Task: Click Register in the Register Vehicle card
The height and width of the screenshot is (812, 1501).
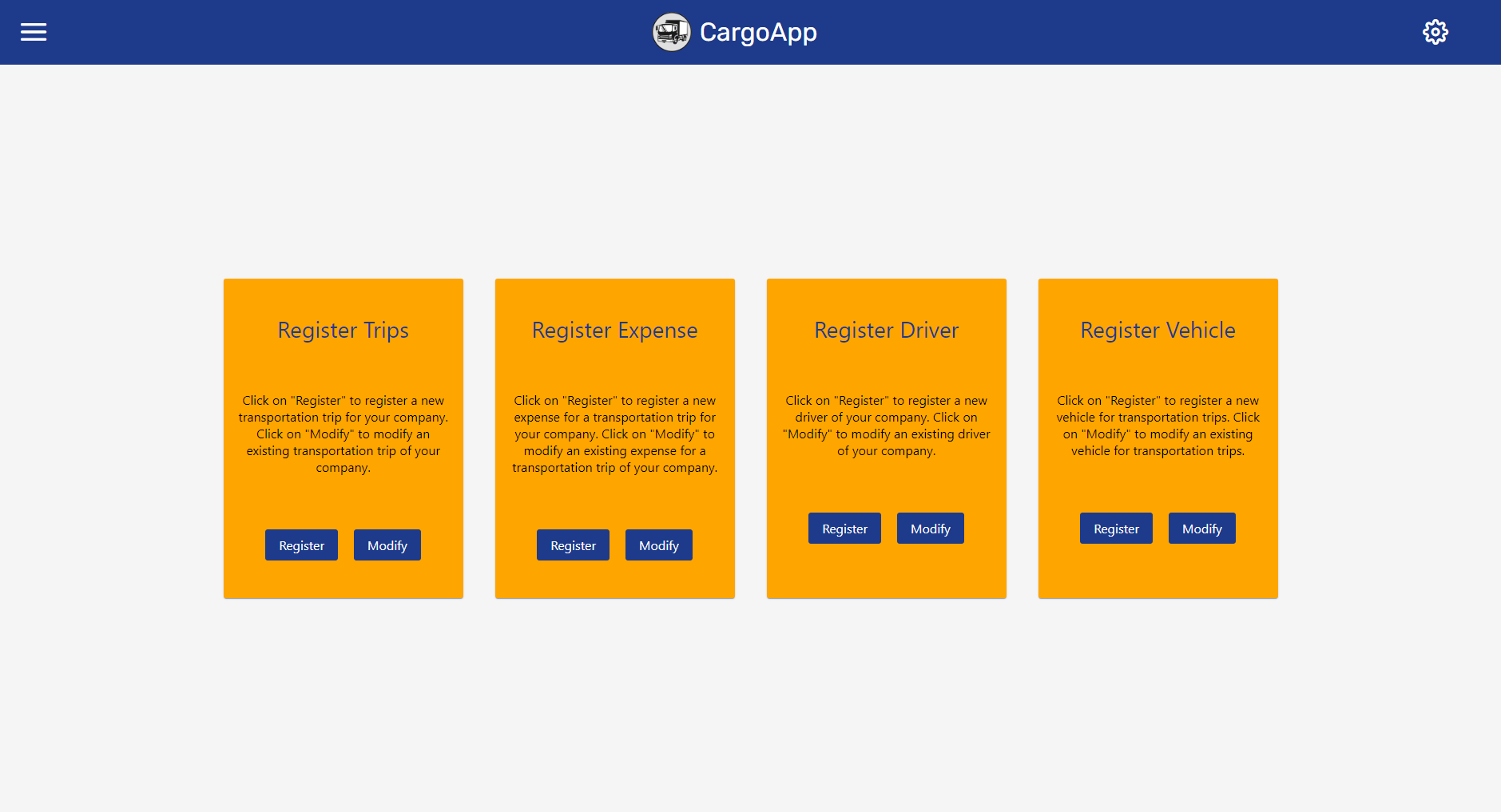Action: [x=1116, y=529]
